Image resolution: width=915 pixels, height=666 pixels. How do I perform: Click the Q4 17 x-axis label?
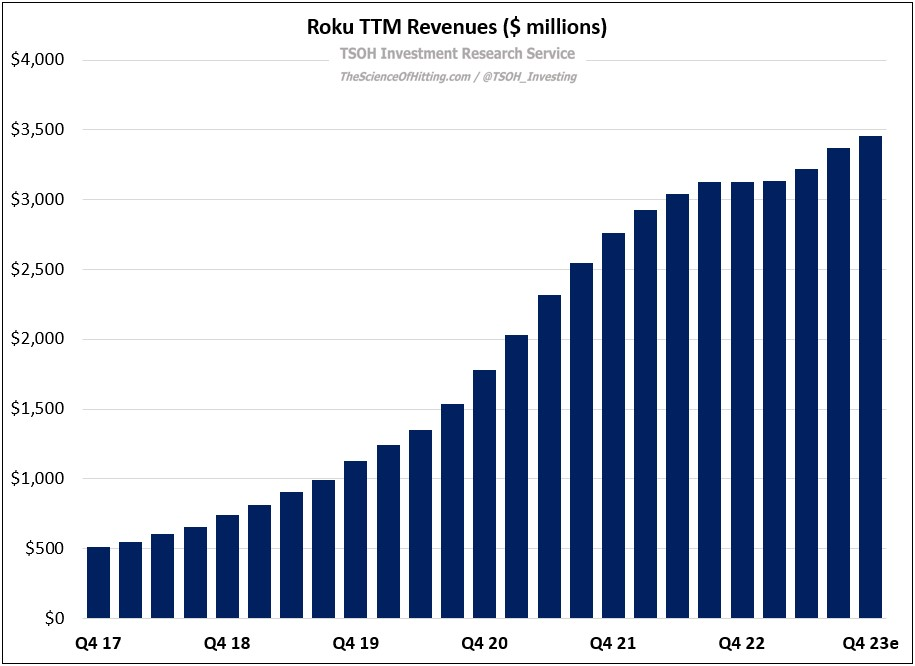tap(99, 643)
